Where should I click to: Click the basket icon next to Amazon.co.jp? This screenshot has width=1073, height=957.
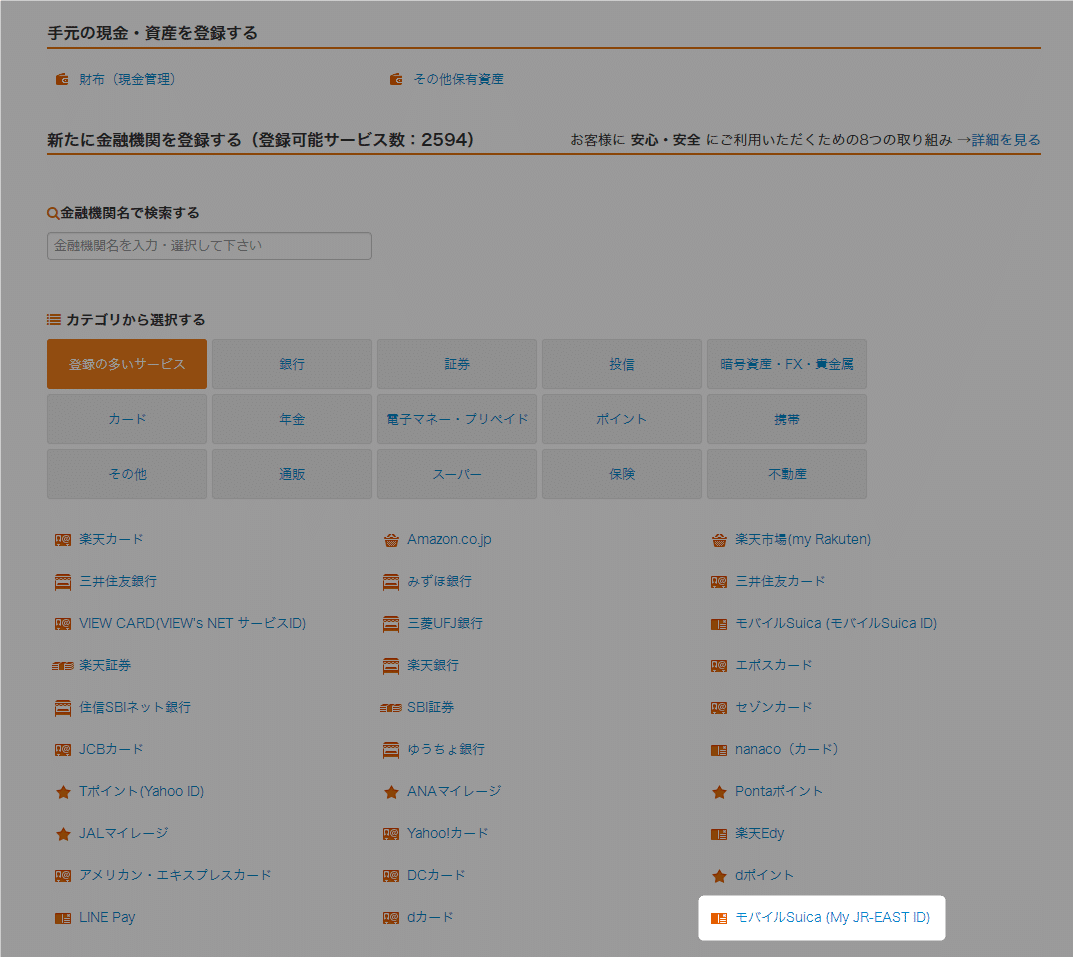[391, 540]
